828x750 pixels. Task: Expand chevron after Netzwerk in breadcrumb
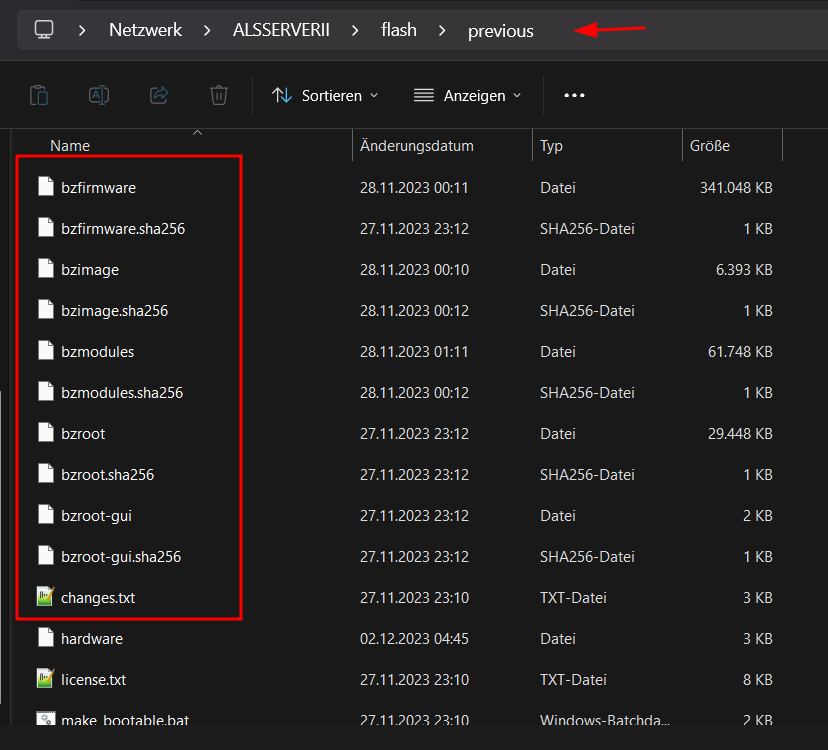click(207, 31)
